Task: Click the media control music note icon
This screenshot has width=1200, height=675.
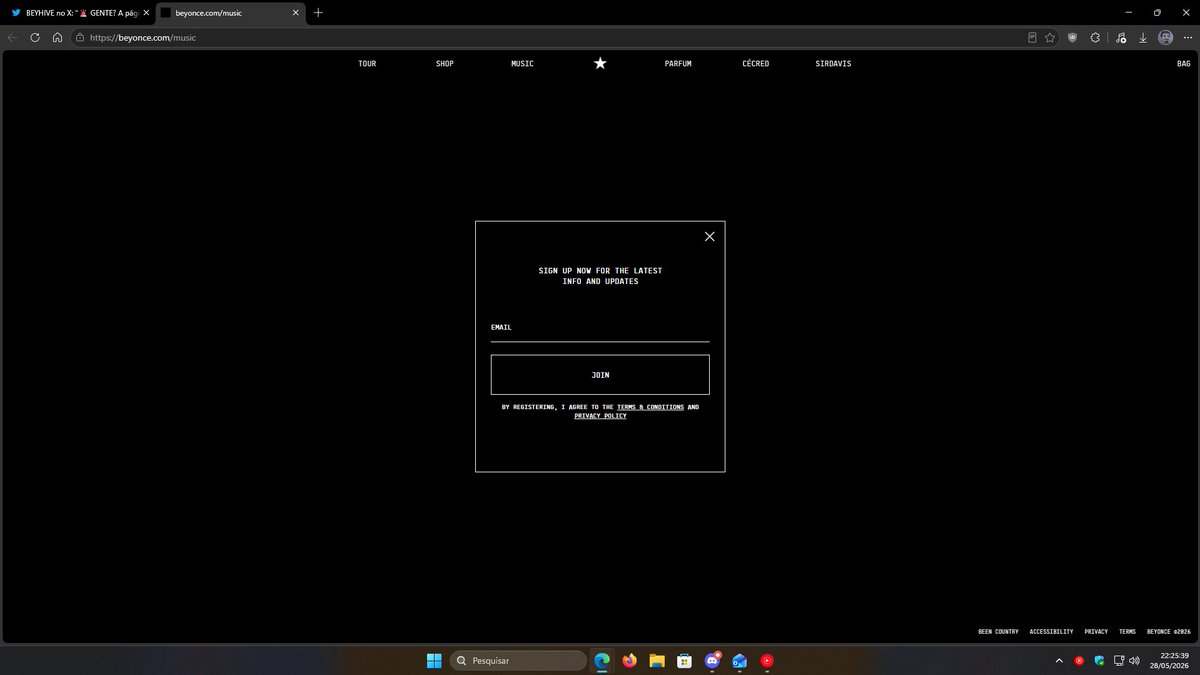Action: pos(1121,38)
